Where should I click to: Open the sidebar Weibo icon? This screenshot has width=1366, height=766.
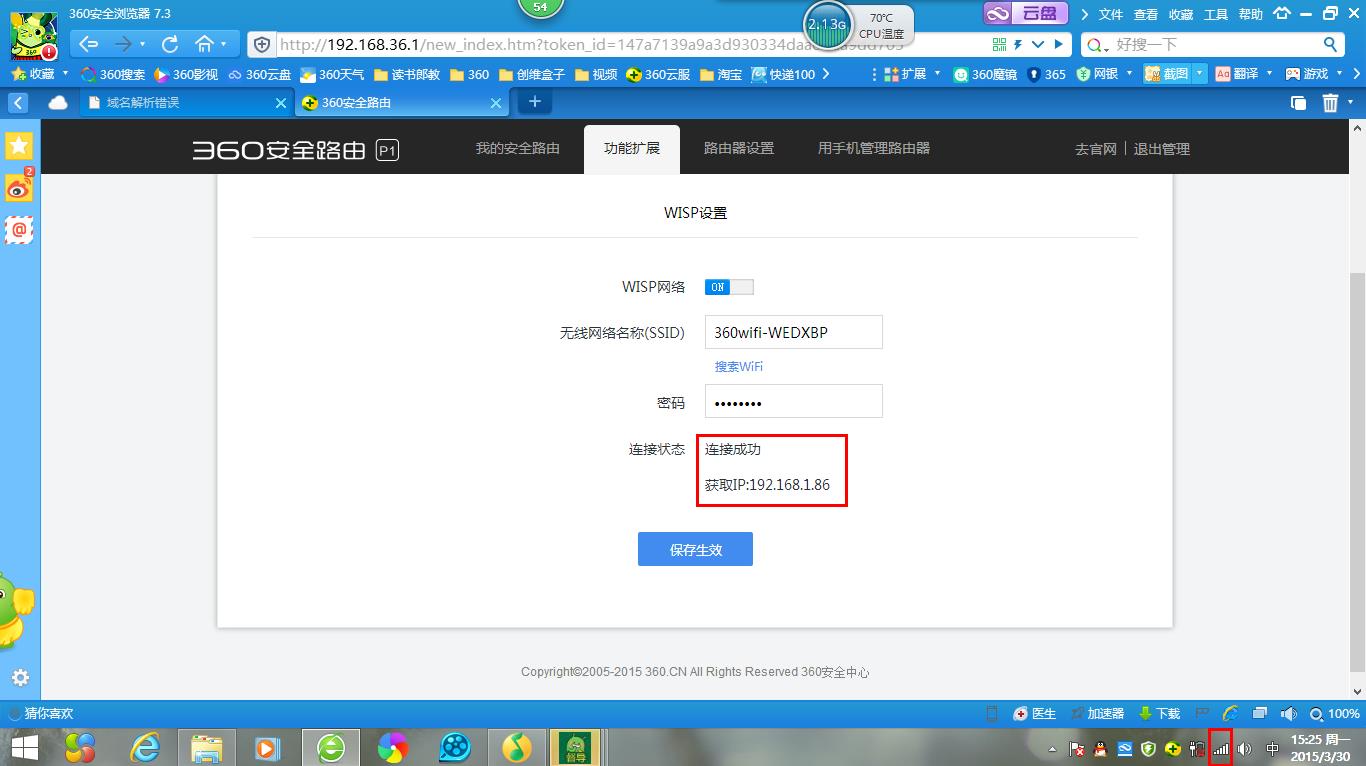point(19,188)
